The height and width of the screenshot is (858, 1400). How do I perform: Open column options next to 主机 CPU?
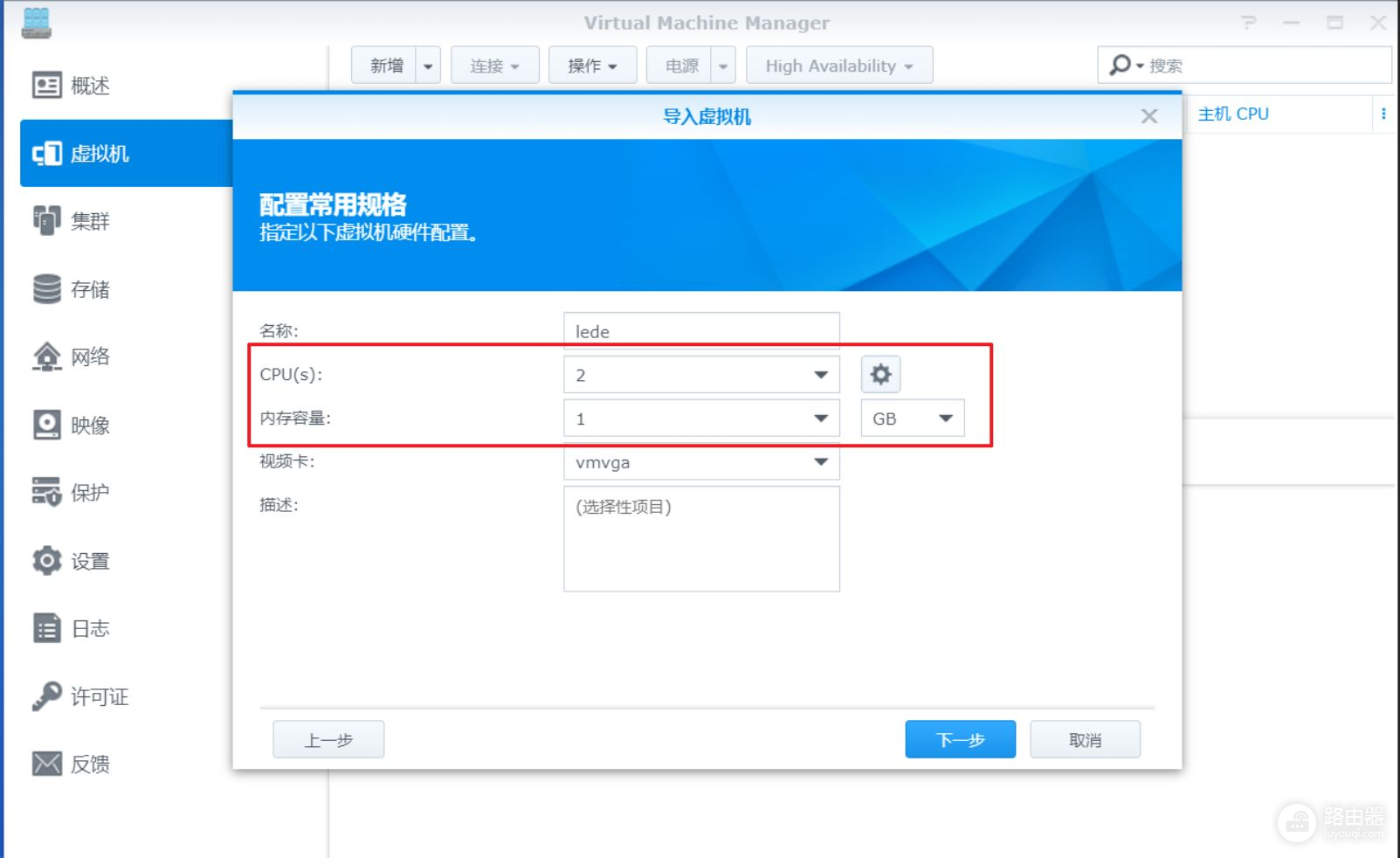coord(1383,114)
